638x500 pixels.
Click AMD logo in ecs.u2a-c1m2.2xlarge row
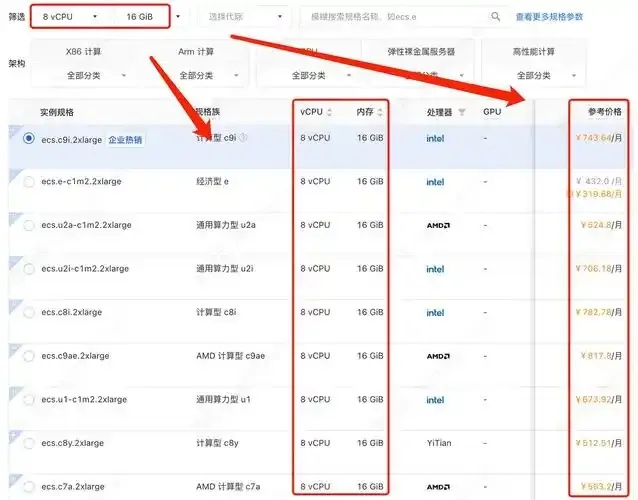pos(438,225)
